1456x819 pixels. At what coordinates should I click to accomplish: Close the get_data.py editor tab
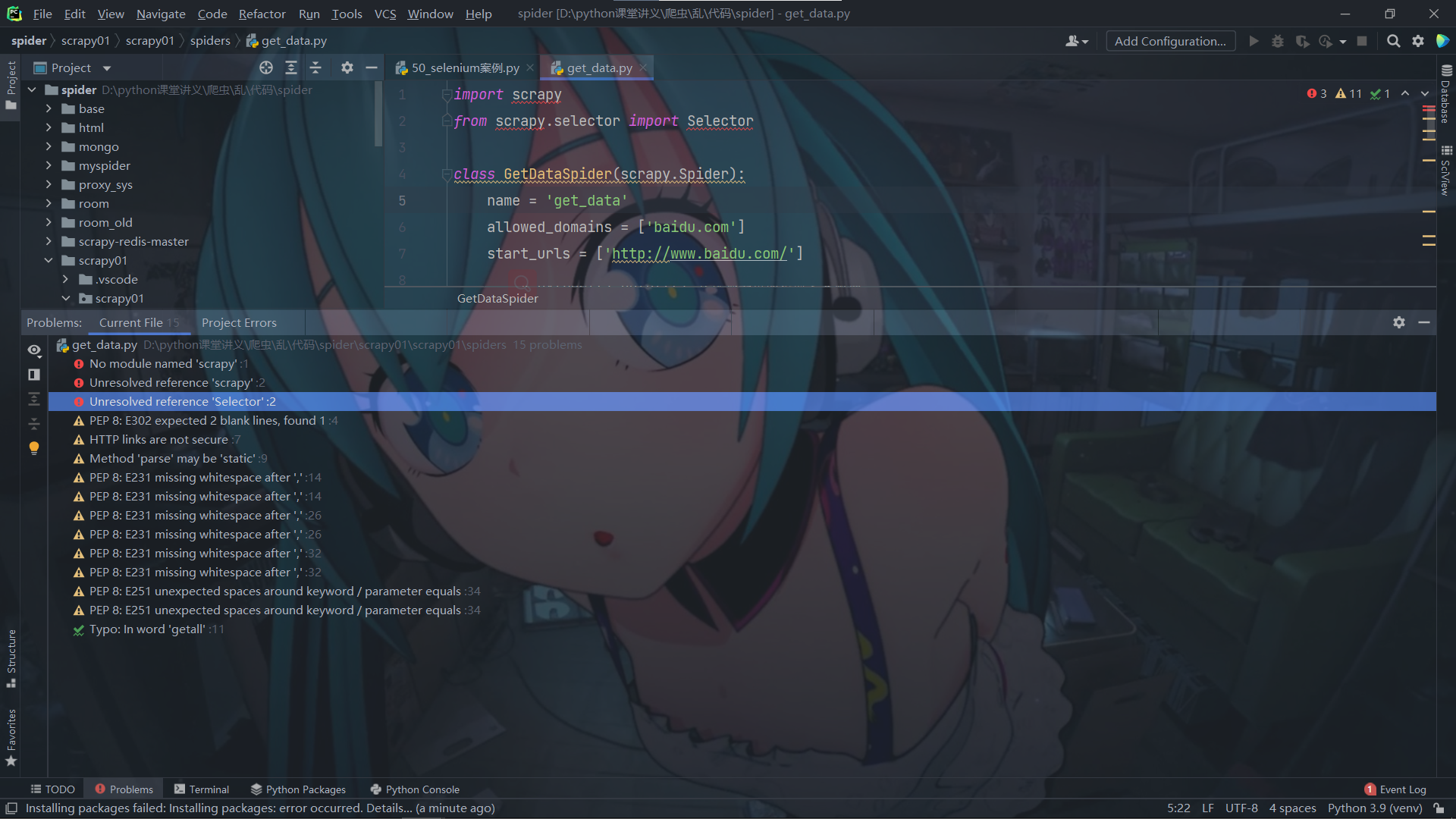pos(643,68)
